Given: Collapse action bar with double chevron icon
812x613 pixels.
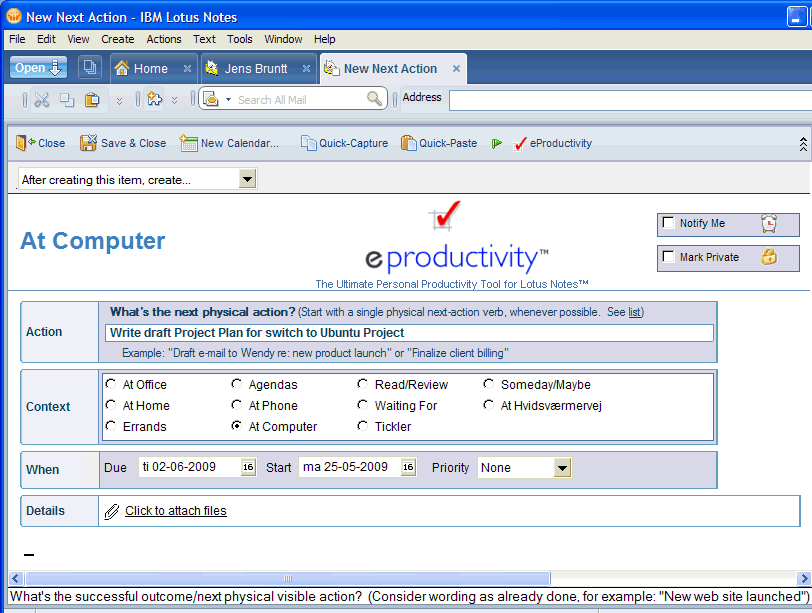Looking at the screenshot, I should click(x=803, y=144).
